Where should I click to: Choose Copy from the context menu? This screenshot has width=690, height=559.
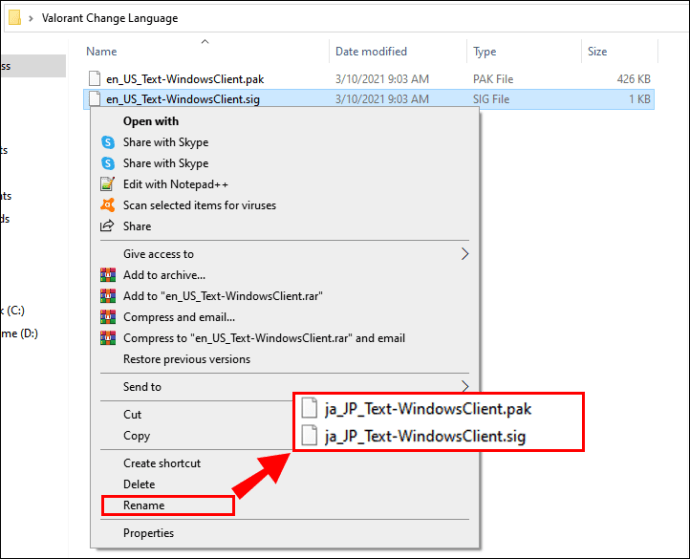point(136,436)
